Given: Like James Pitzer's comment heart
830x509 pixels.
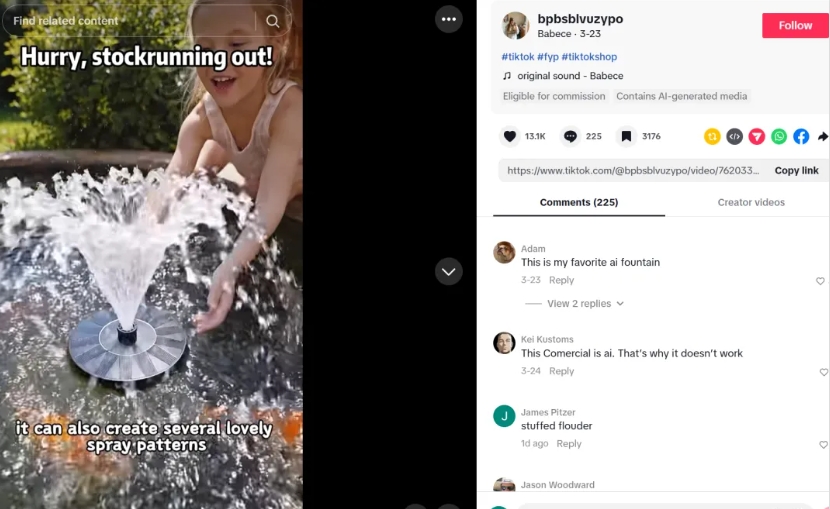Looking at the screenshot, I should pos(824,444).
